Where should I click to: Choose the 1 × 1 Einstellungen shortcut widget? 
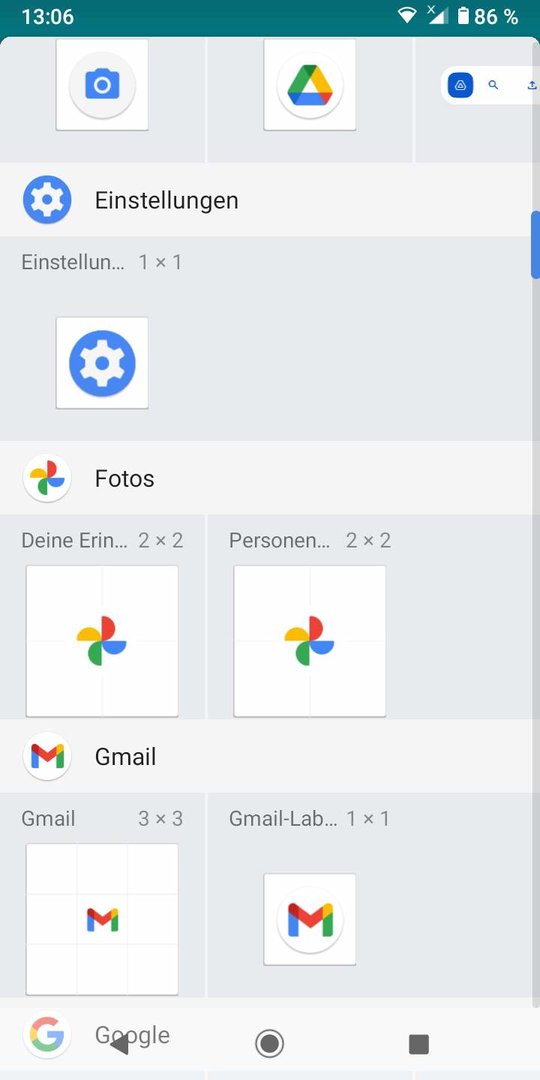pos(102,363)
